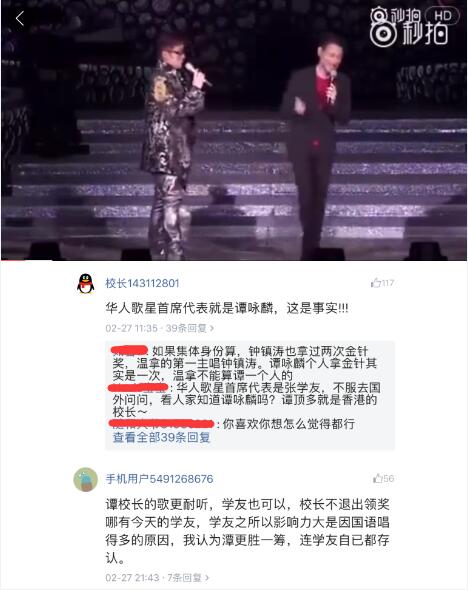Screen dimensions: 468x590
Task: Open the first redacted username in replies
Action: (130, 351)
